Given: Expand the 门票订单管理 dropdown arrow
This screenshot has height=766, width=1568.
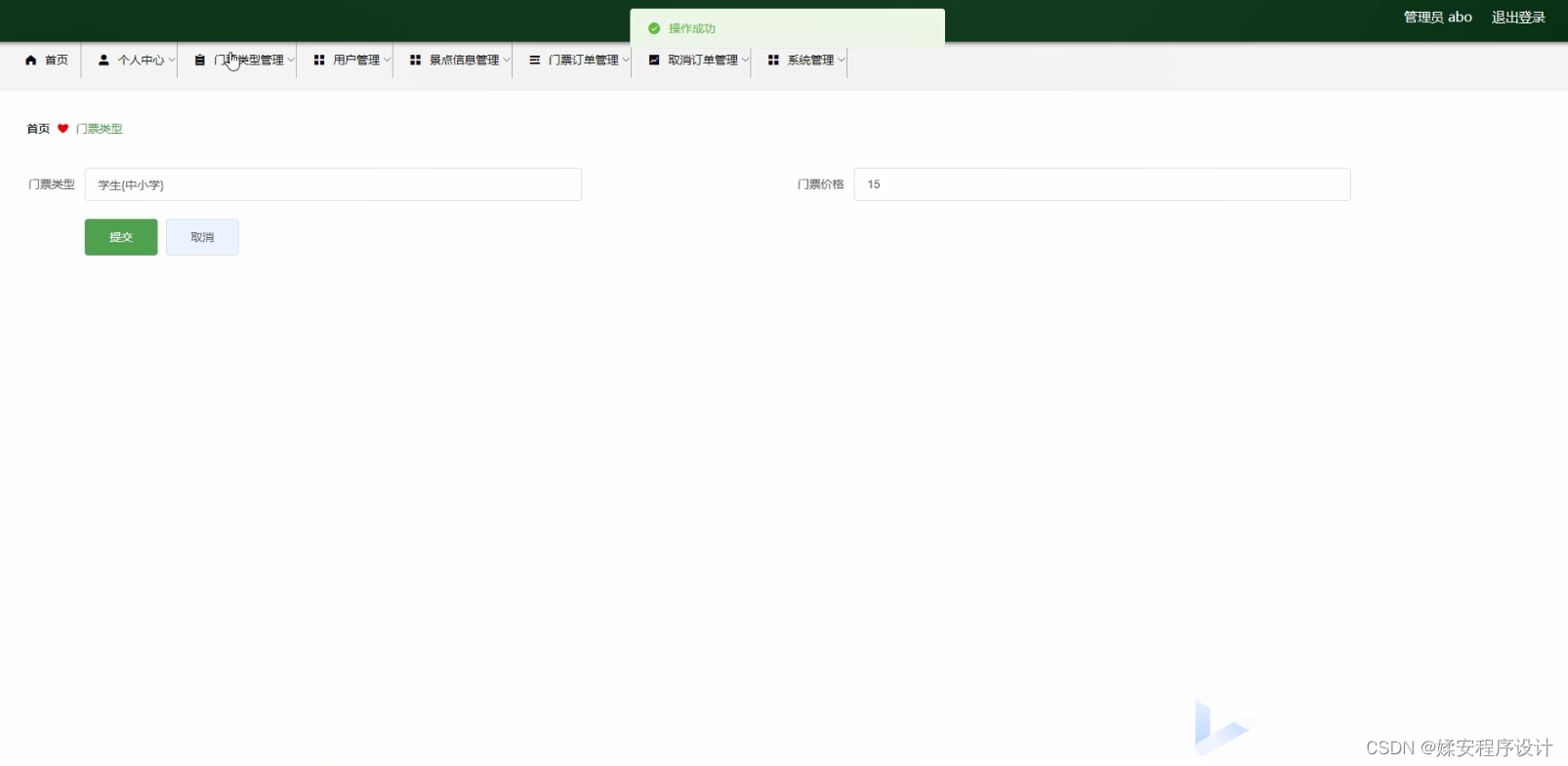Looking at the screenshot, I should pyautogui.click(x=626, y=60).
